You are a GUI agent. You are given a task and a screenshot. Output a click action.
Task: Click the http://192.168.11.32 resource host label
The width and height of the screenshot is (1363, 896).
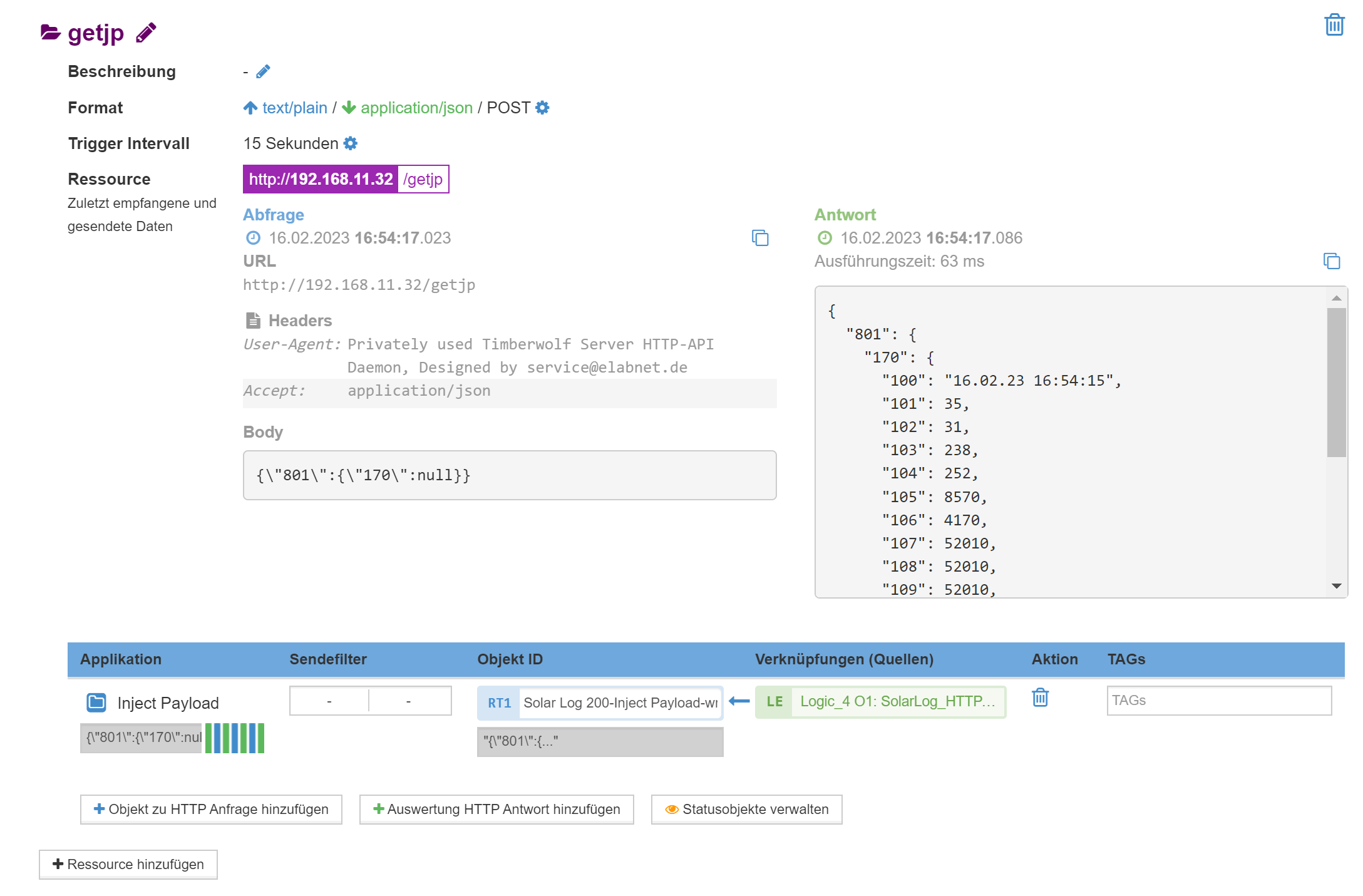coord(321,179)
